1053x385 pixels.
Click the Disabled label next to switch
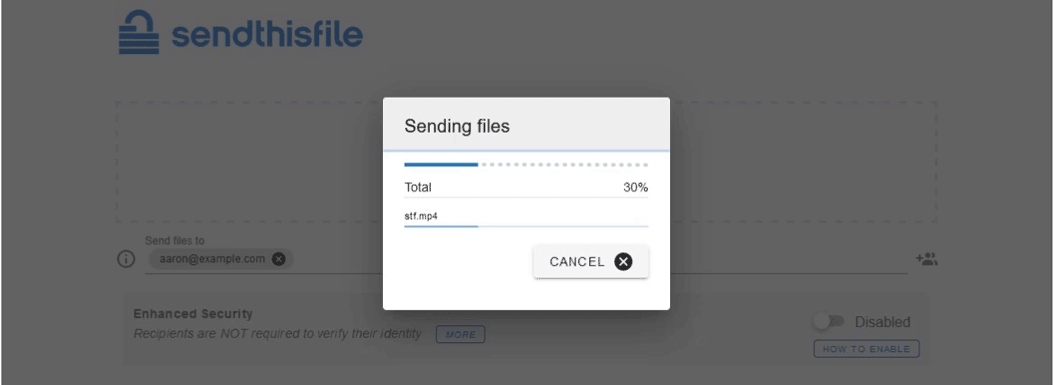click(882, 322)
